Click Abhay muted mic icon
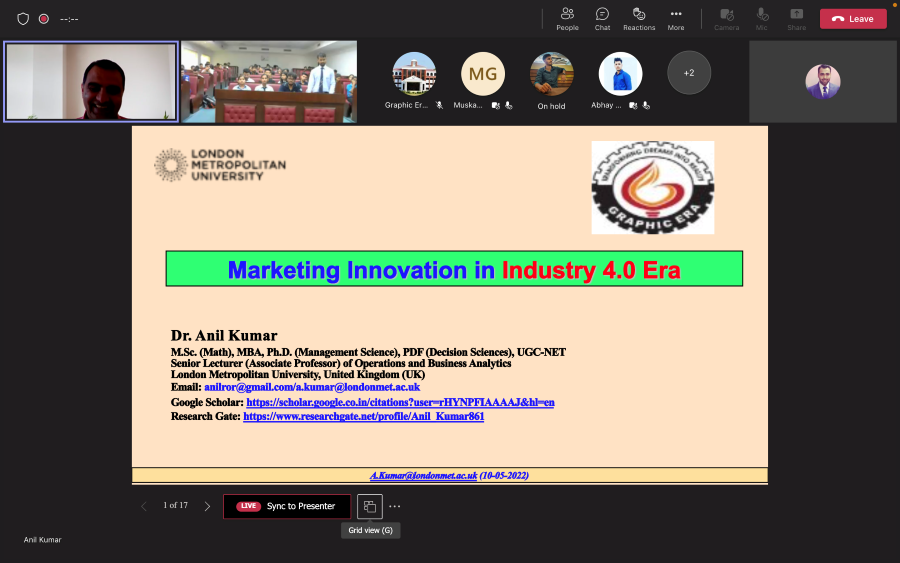This screenshot has width=900, height=563. coord(646,106)
